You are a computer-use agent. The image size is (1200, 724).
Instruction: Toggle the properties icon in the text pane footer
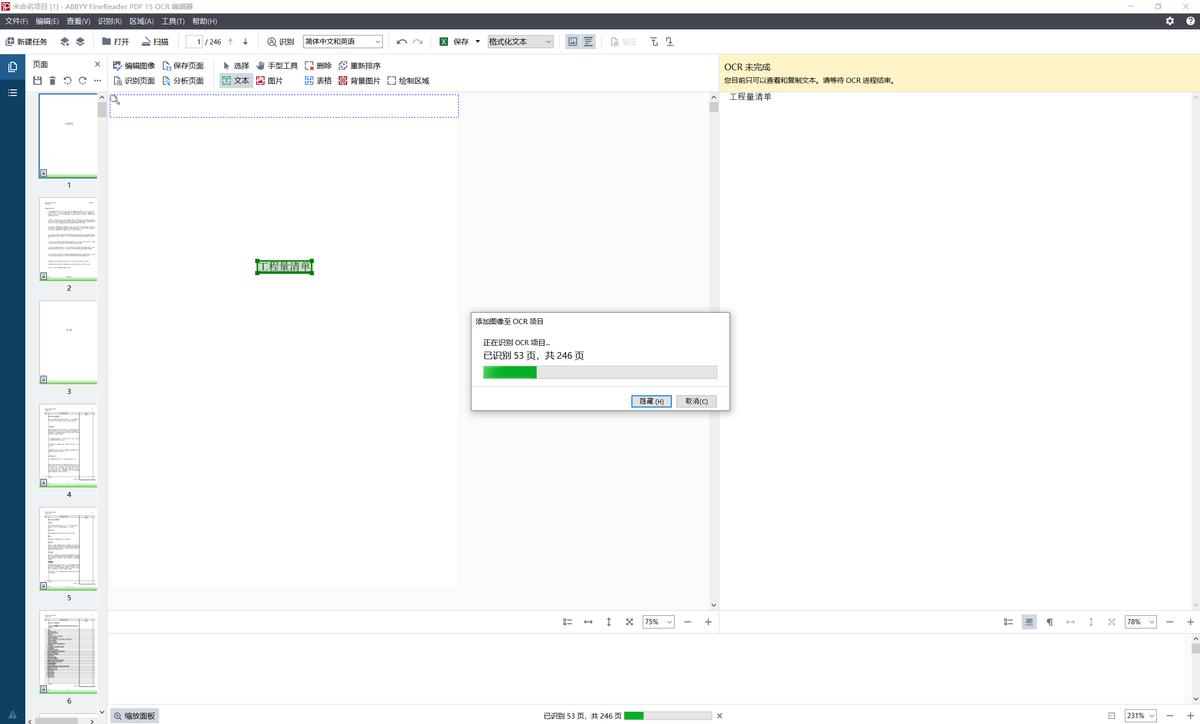[x=1008, y=622]
